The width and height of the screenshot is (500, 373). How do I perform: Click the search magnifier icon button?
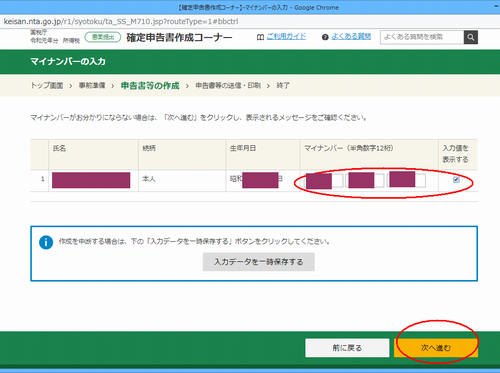coord(471,37)
